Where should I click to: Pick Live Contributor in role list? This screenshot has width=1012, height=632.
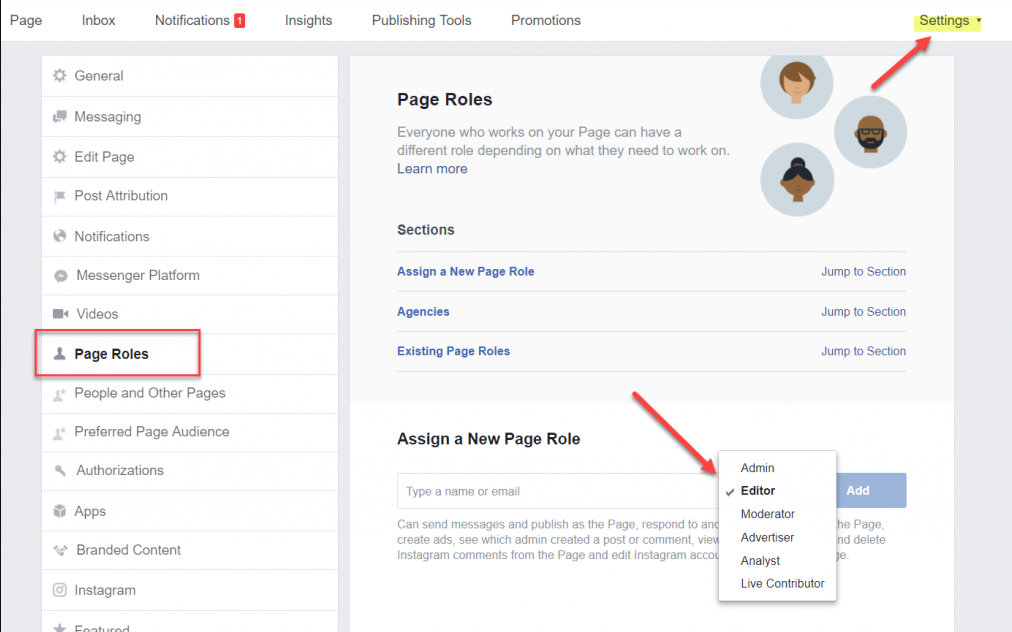coord(782,584)
